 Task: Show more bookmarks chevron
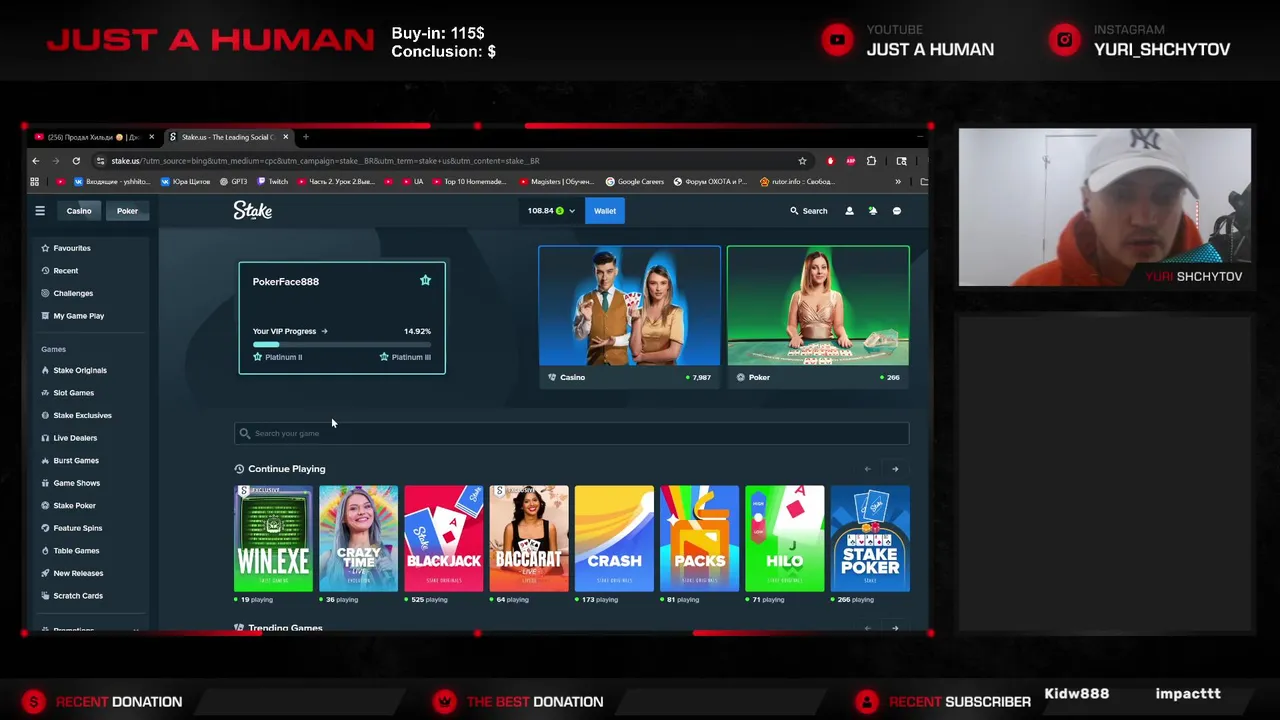tap(898, 182)
